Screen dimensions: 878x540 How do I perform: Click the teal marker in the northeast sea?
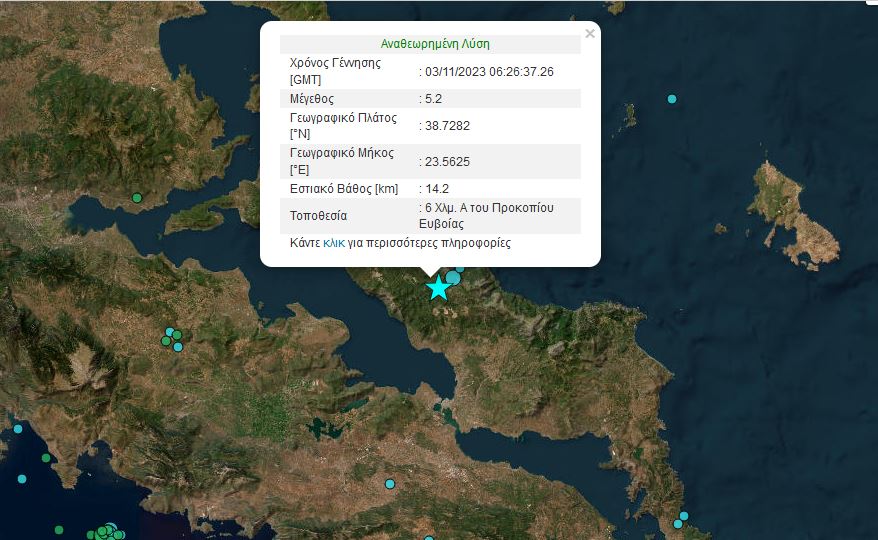point(672,99)
